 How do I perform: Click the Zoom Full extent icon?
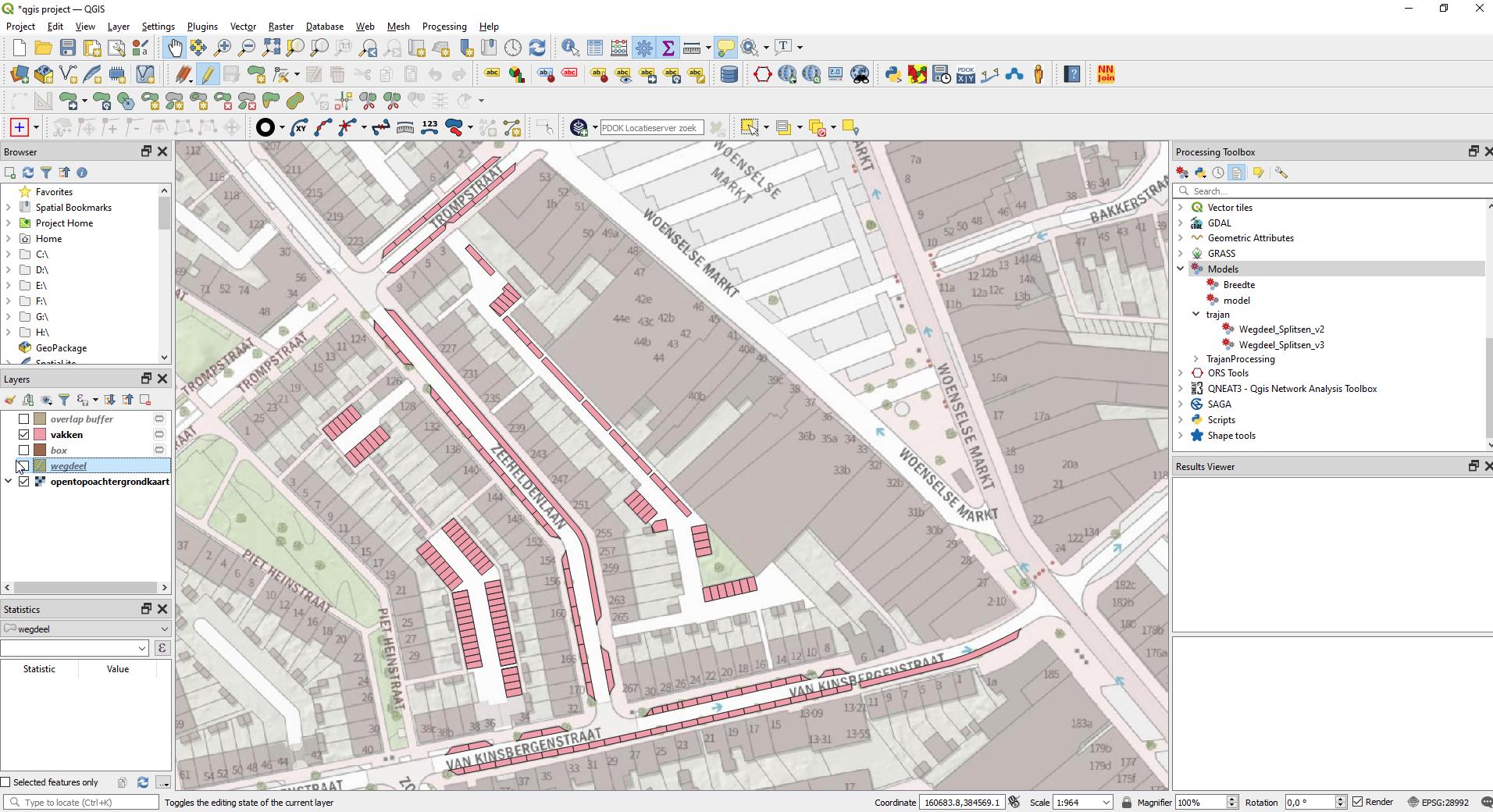pos(271,48)
